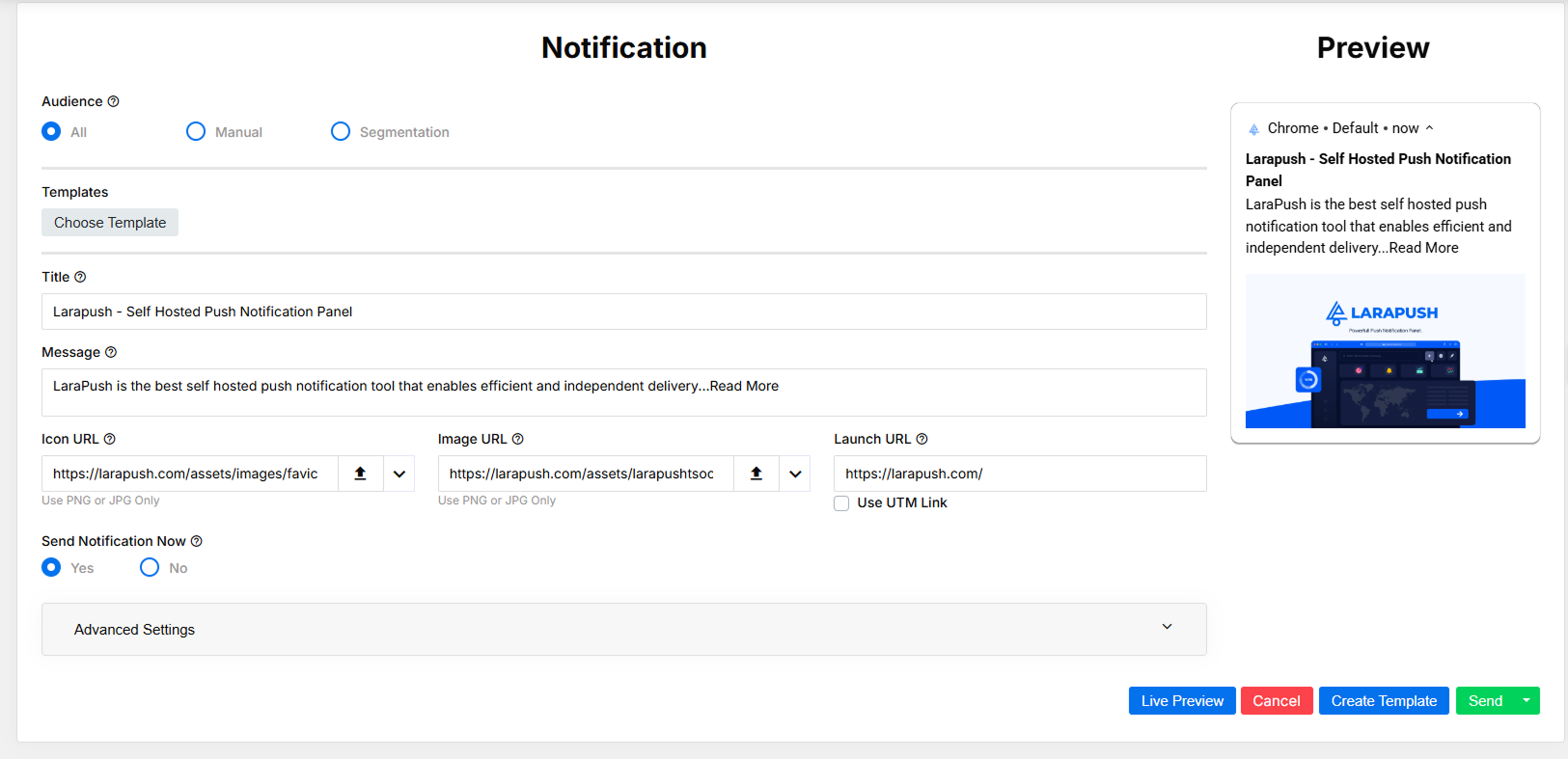Click the red Cancel button
This screenshot has width=1568, height=759.
point(1277,701)
